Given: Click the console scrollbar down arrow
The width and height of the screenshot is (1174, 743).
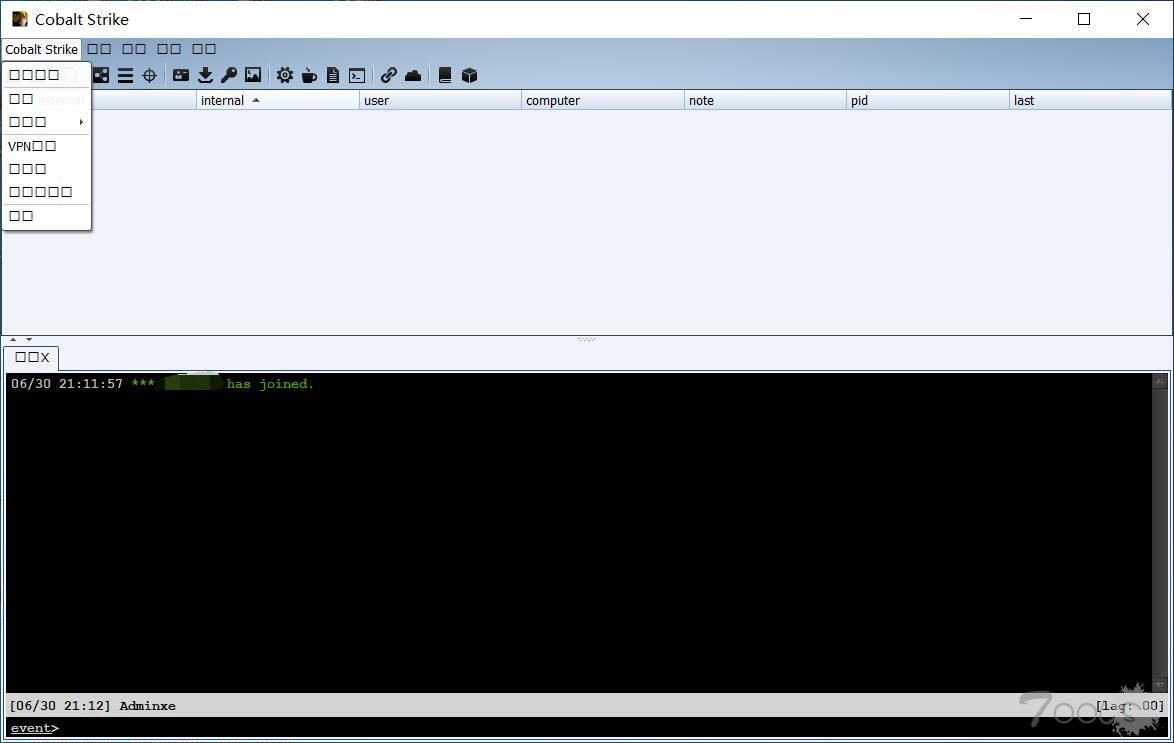Looking at the screenshot, I should click(x=1160, y=685).
